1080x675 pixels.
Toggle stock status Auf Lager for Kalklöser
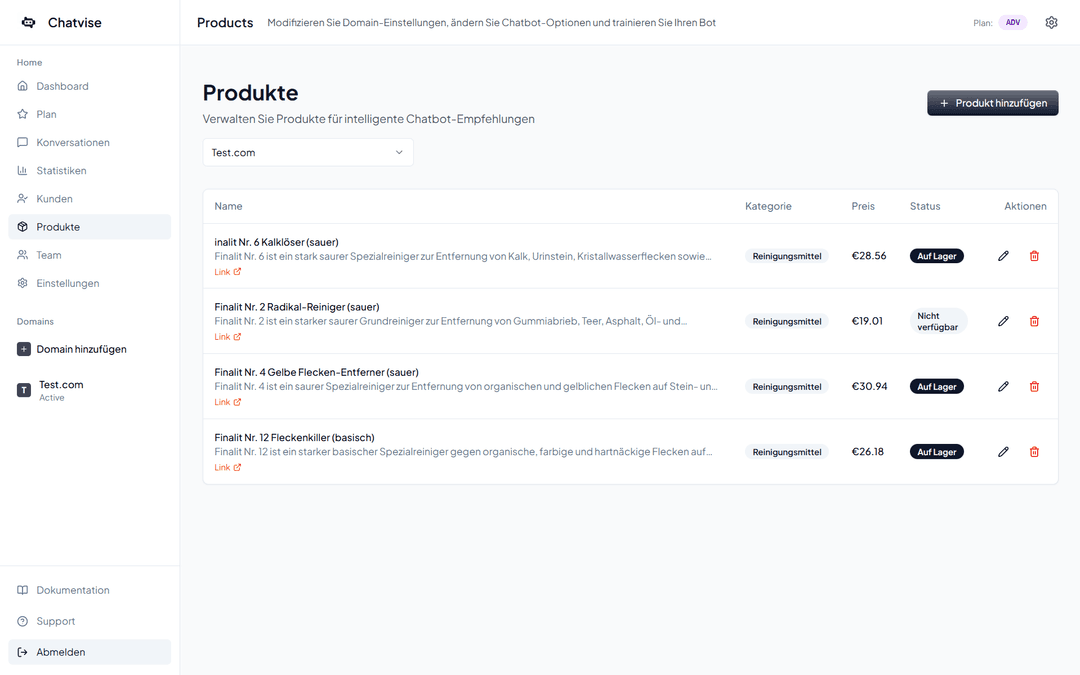(x=936, y=255)
